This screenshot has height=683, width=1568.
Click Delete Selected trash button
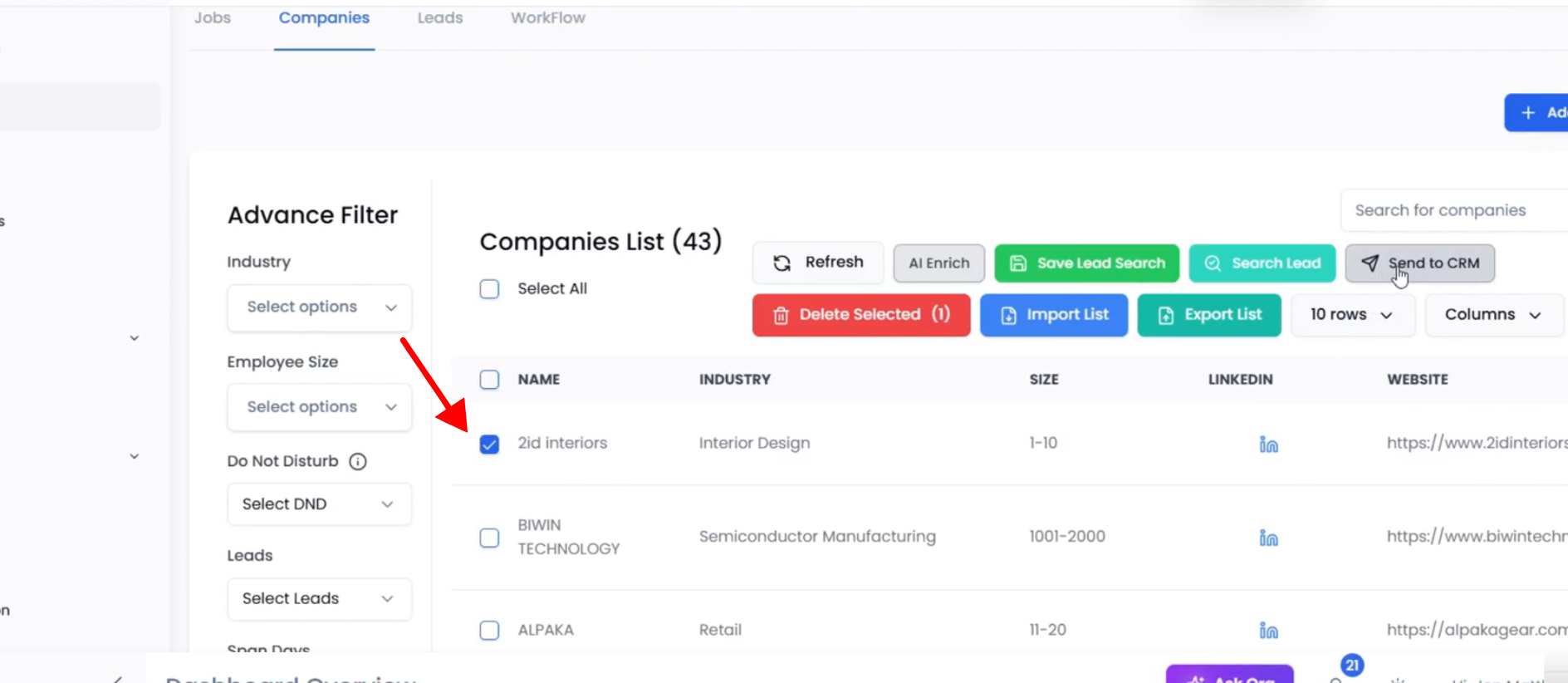click(861, 315)
